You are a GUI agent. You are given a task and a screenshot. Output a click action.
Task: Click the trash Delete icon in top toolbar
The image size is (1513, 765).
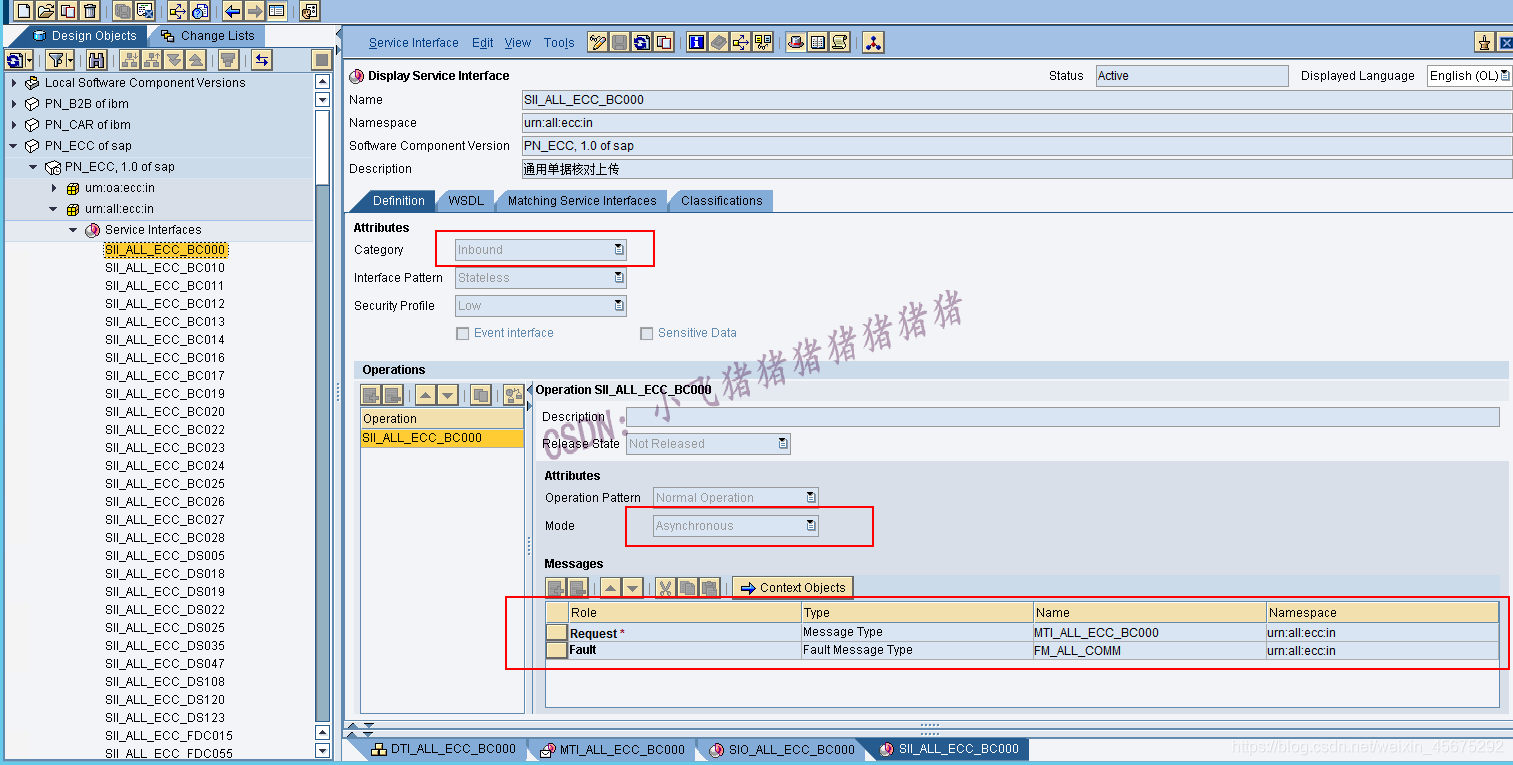(x=91, y=11)
